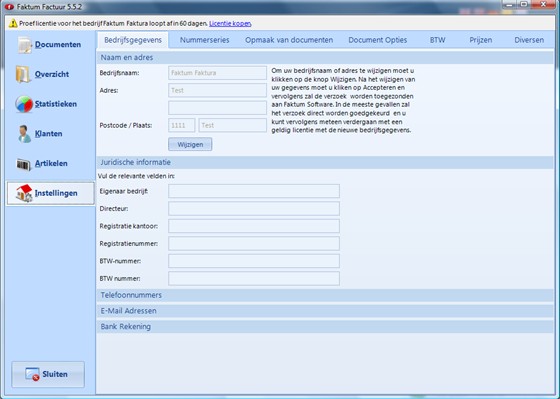Switch to the Nummerseries tab
The height and width of the screenshot is (399, 560).
point(205,40)
